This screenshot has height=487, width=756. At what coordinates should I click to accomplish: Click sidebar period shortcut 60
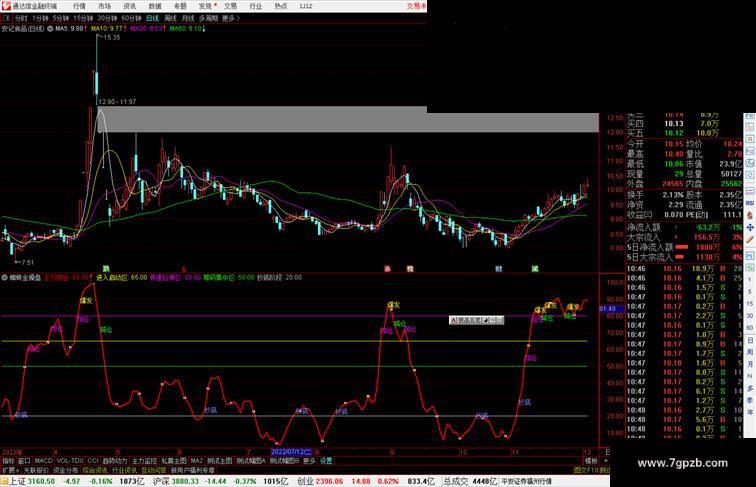(750, 328)
